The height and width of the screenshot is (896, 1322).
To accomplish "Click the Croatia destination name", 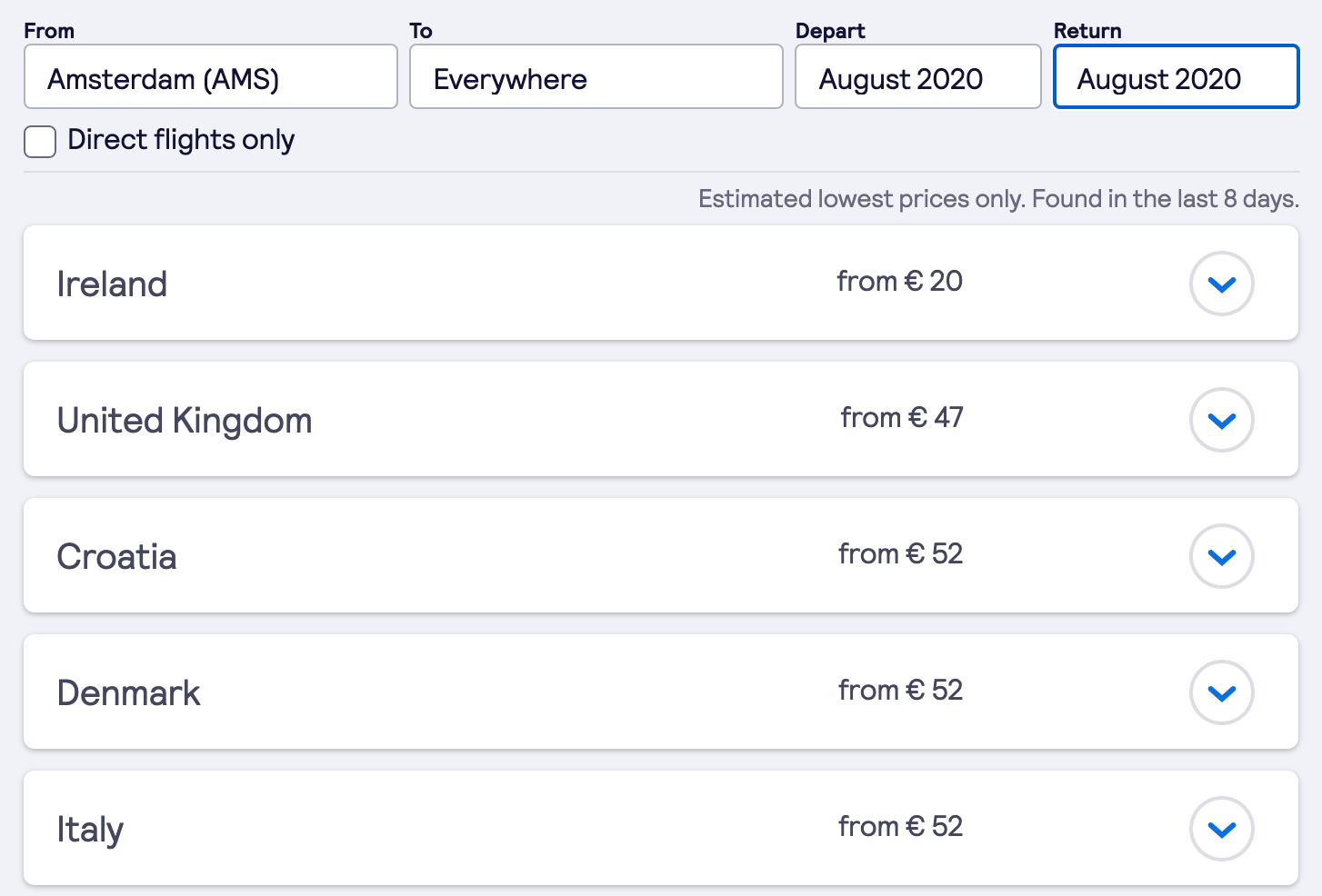I will (116, 557).
